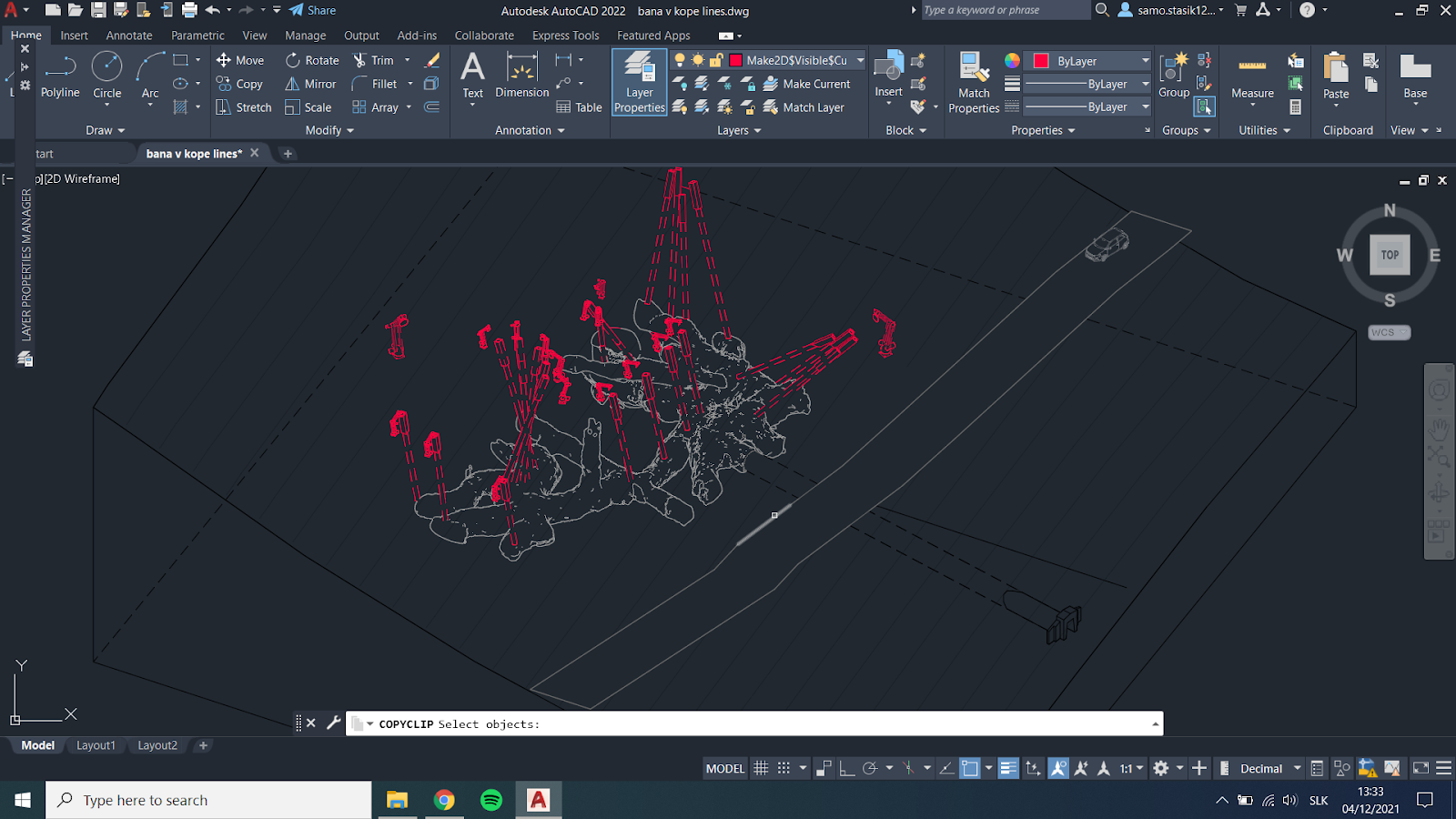Open the Manage ribbon tab
This screenshot has height=819, width=1456.
coord(305,35)
